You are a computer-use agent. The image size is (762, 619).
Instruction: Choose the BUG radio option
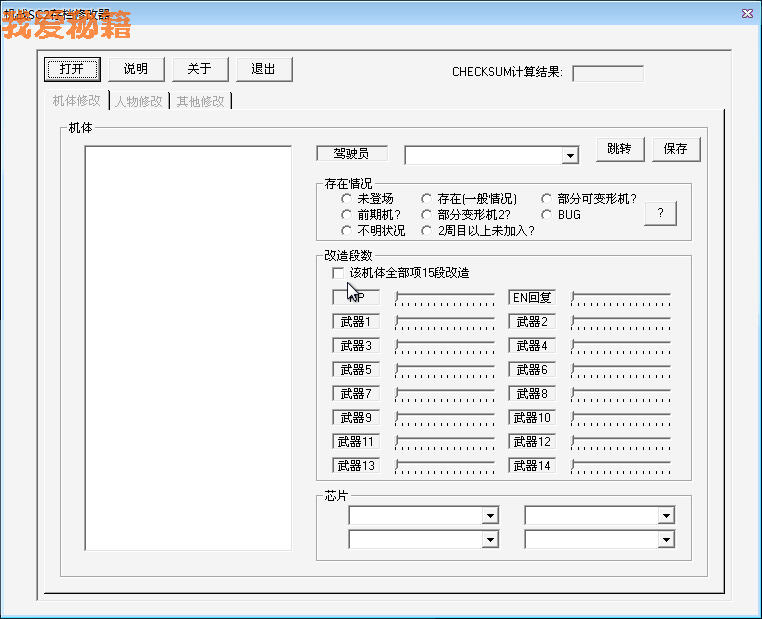coord(547,214)
